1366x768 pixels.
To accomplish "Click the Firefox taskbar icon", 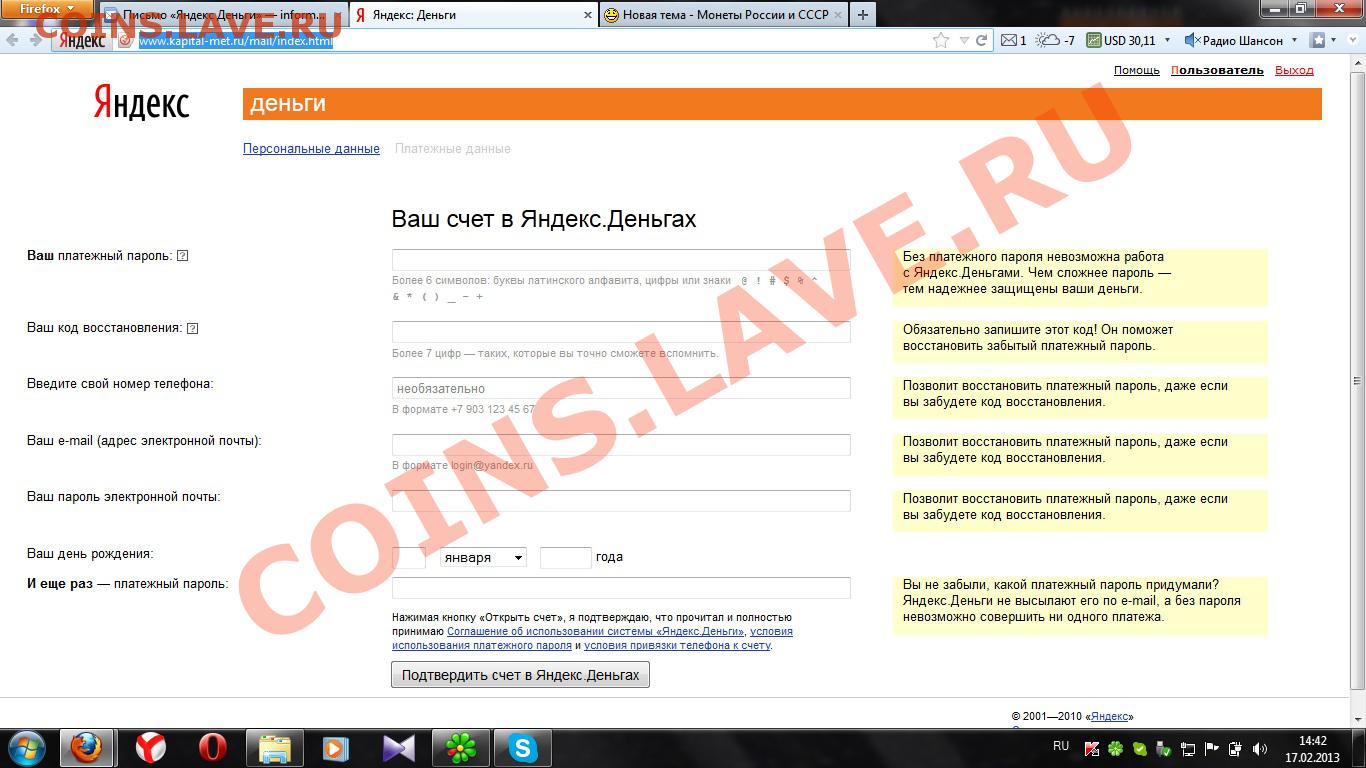I will click(87, 748).
